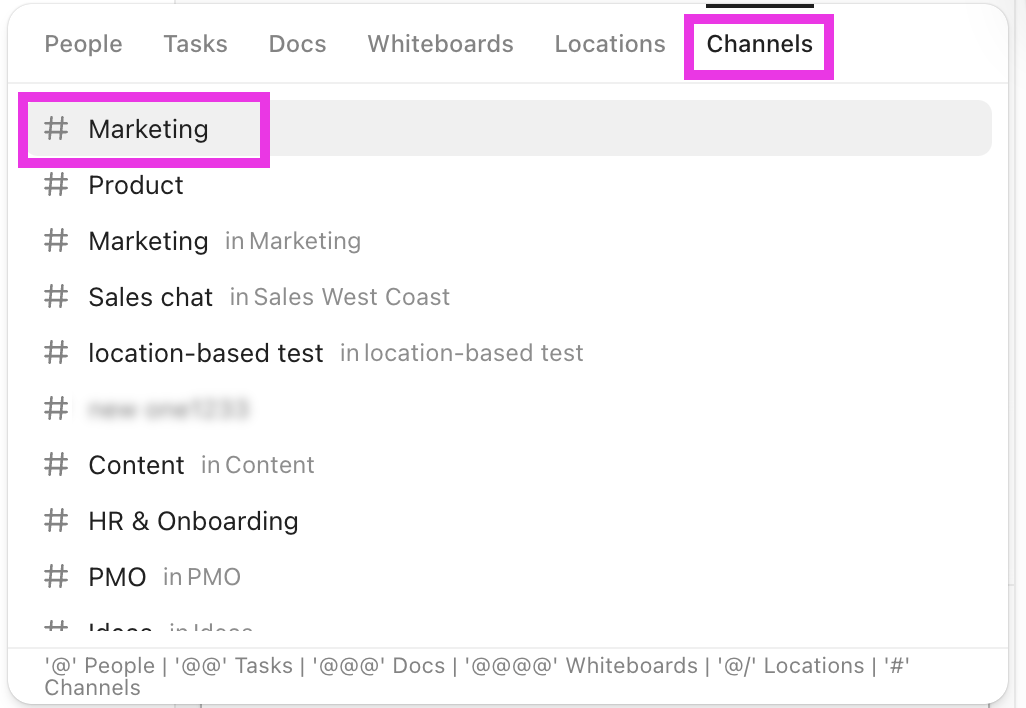Click the hashtag icon beside location-based test
This screenshot has width=1026, height=708.
click(56, 353)
